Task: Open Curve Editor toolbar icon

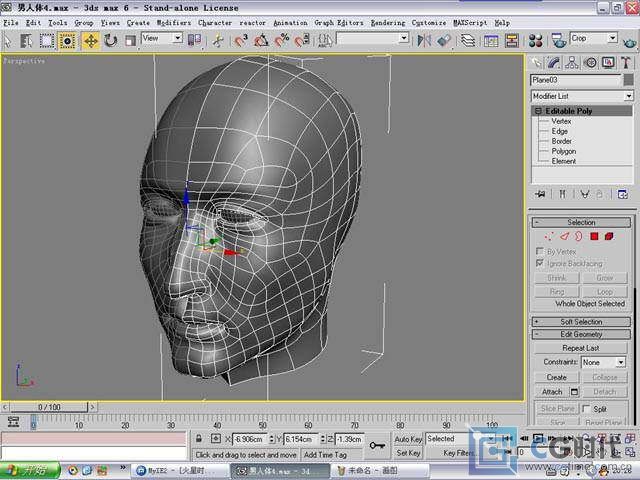Action: pos(491,40)
